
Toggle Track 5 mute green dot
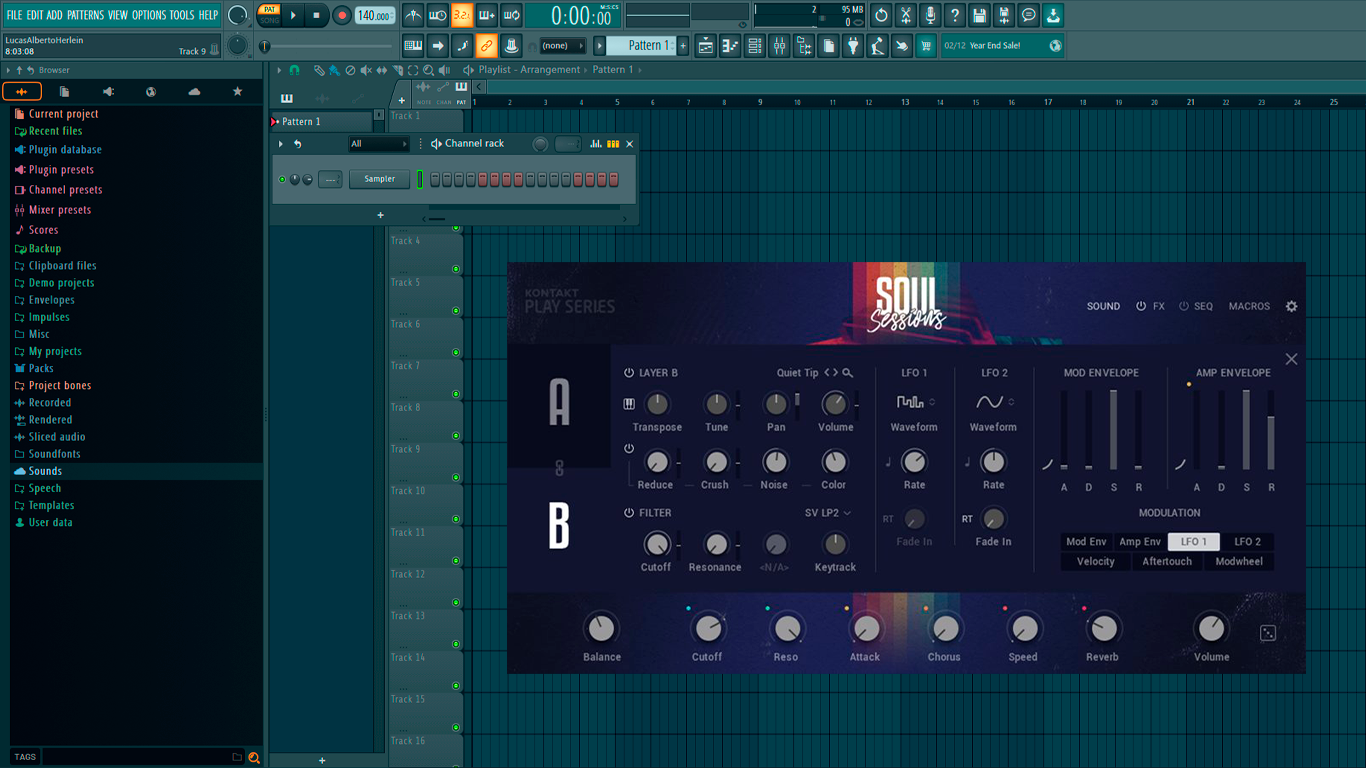pyautogui.click(x=456, y=311)
